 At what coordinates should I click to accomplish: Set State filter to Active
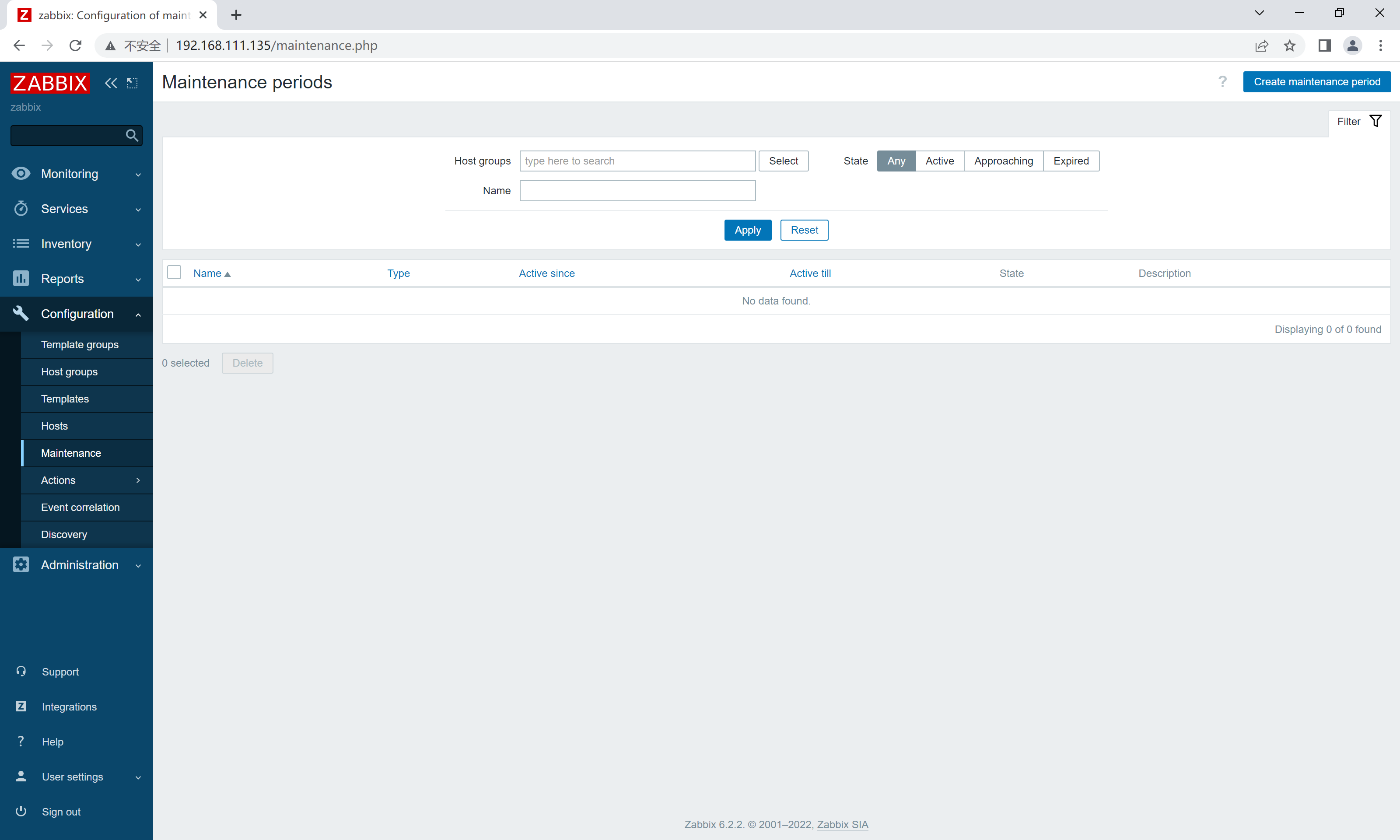point(939,161)
